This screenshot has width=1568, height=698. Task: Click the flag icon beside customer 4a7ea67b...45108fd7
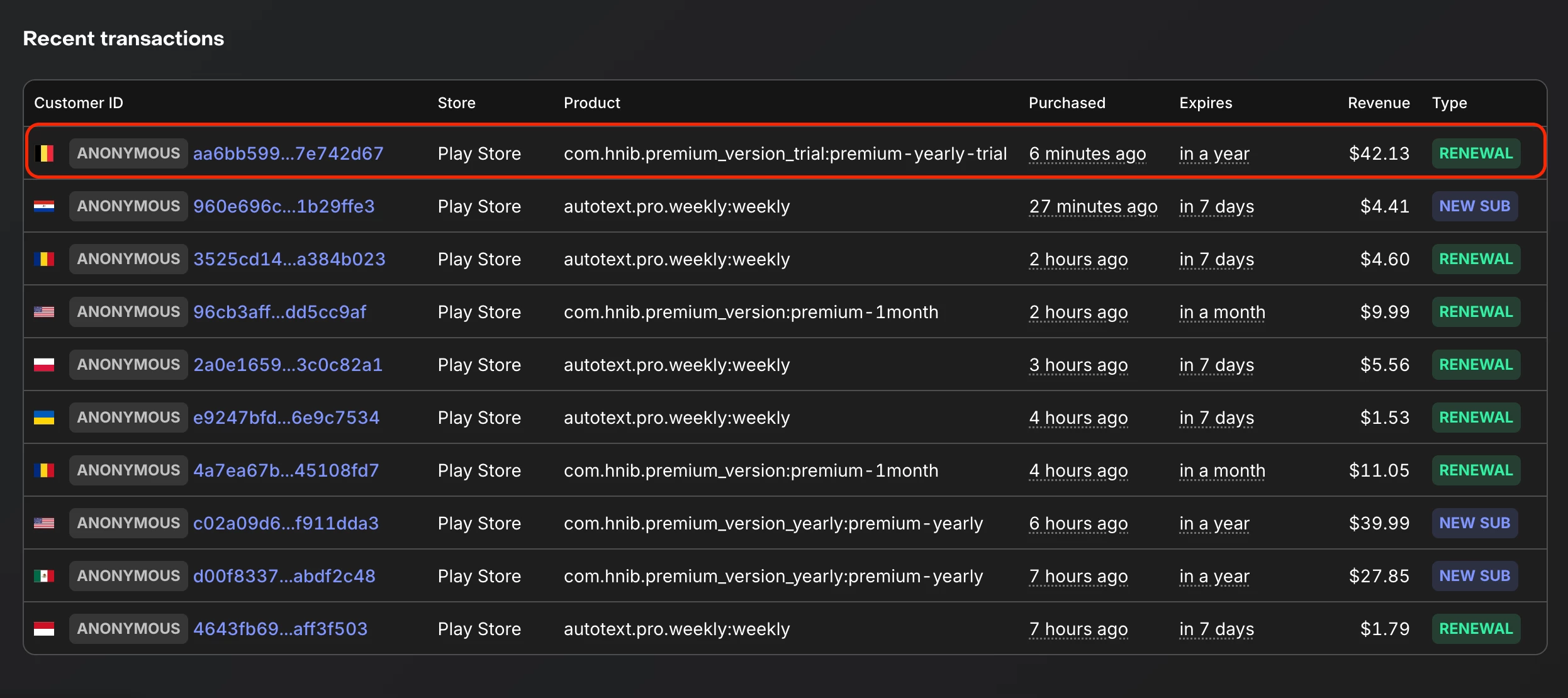tap(44, 470)
